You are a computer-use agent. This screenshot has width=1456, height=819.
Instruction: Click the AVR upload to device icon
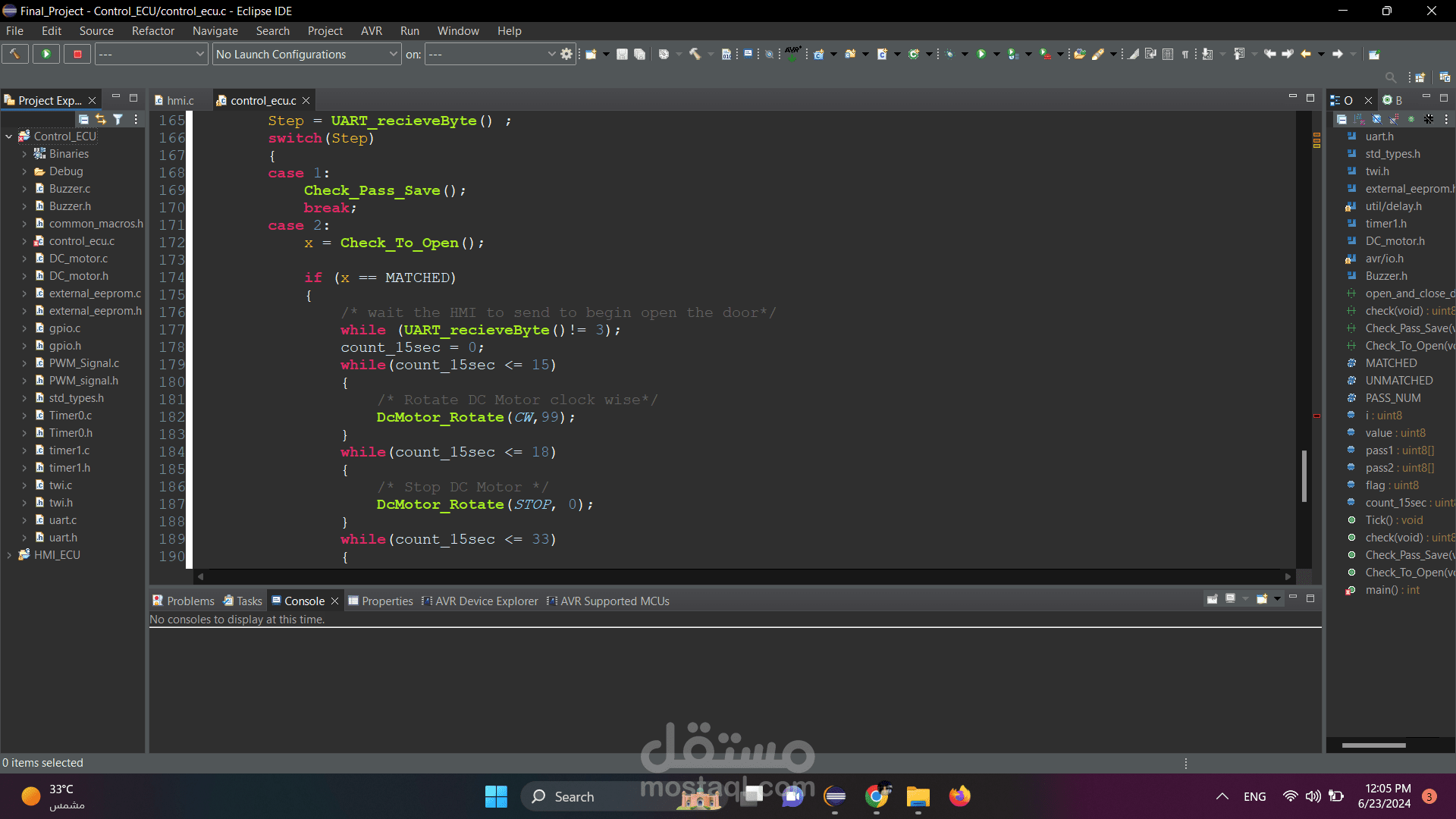(792, 54)
